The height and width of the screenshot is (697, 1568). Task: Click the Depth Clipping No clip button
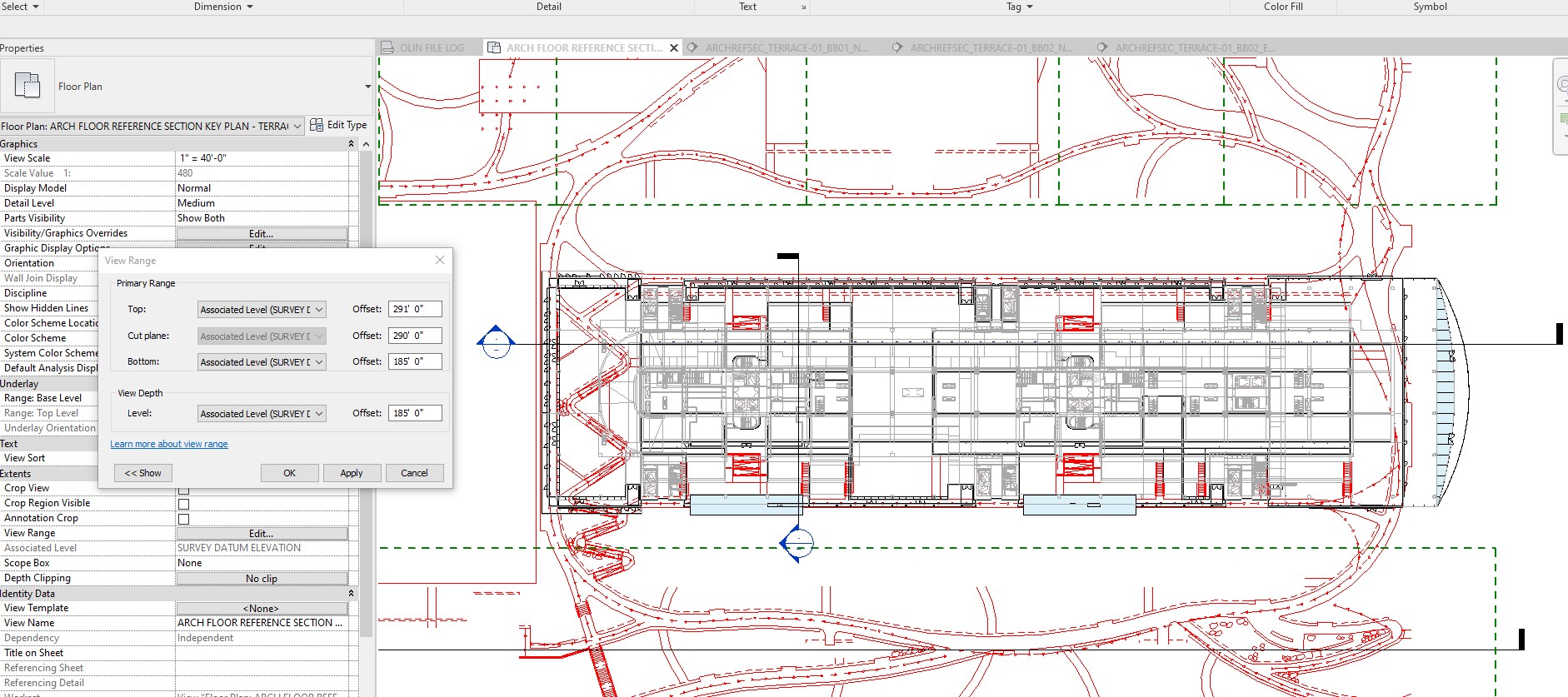(x=262, y=579)
